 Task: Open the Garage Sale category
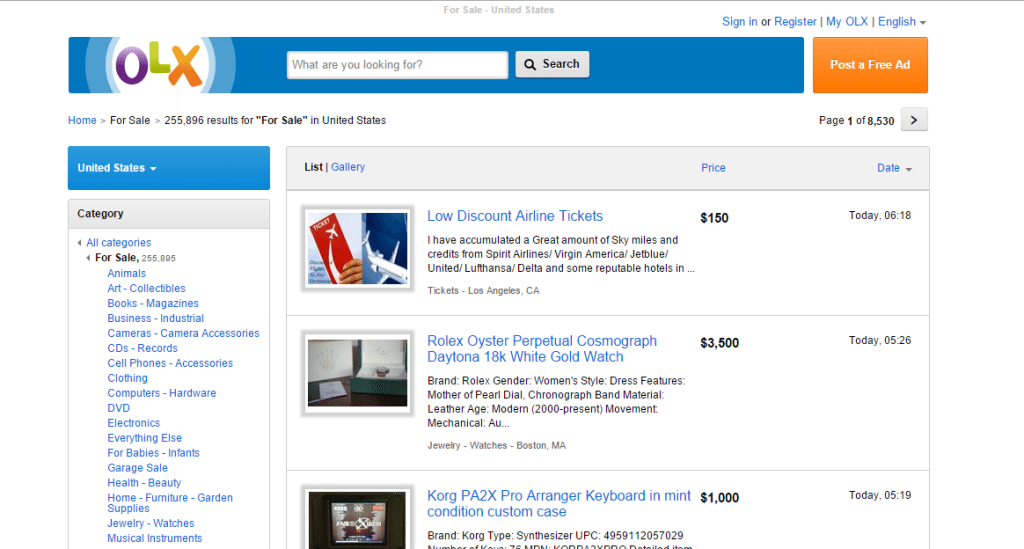pyautogui.click(x=137, y=469)
